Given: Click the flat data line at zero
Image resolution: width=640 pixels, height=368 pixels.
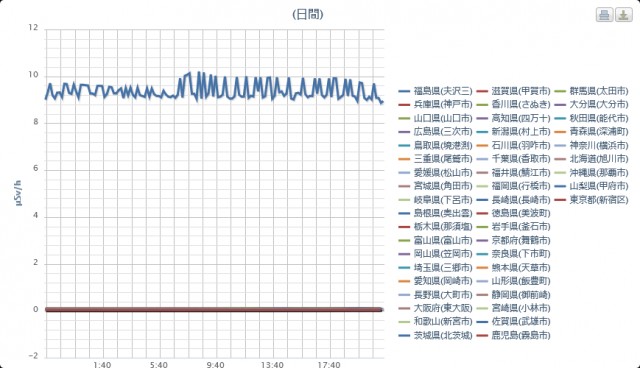Looking at the screenshot, I should tap(214, 310).
